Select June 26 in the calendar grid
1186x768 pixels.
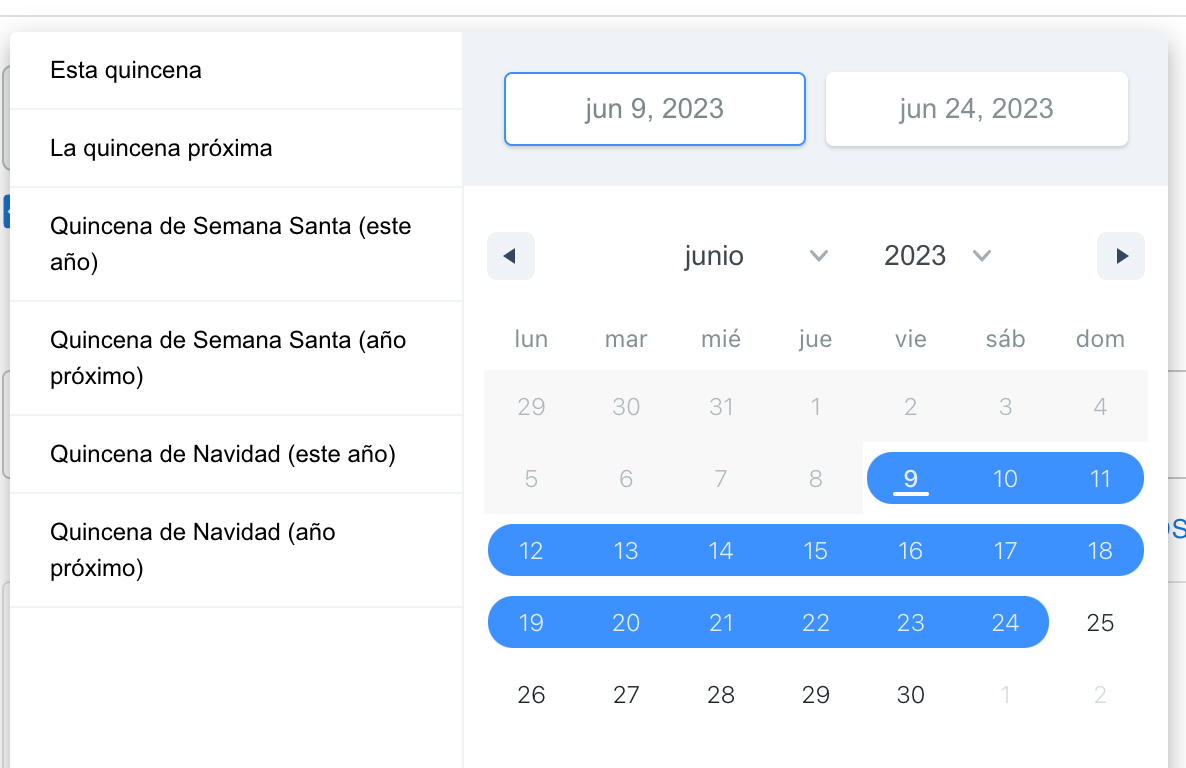coord(531,694)
